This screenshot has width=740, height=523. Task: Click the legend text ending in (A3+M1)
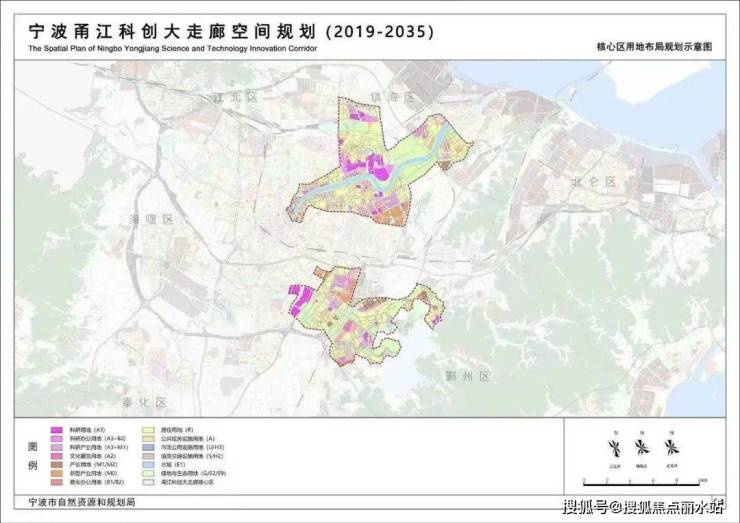(99, 447)
